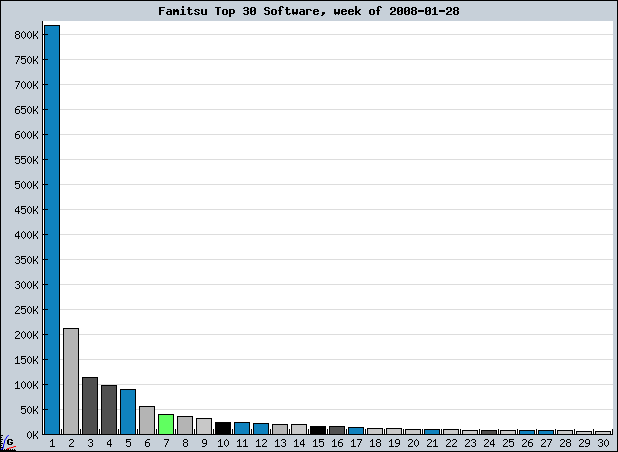Click the x-axis label 29
This screenshot has width=618, height=452.
(x=584, y=444)
